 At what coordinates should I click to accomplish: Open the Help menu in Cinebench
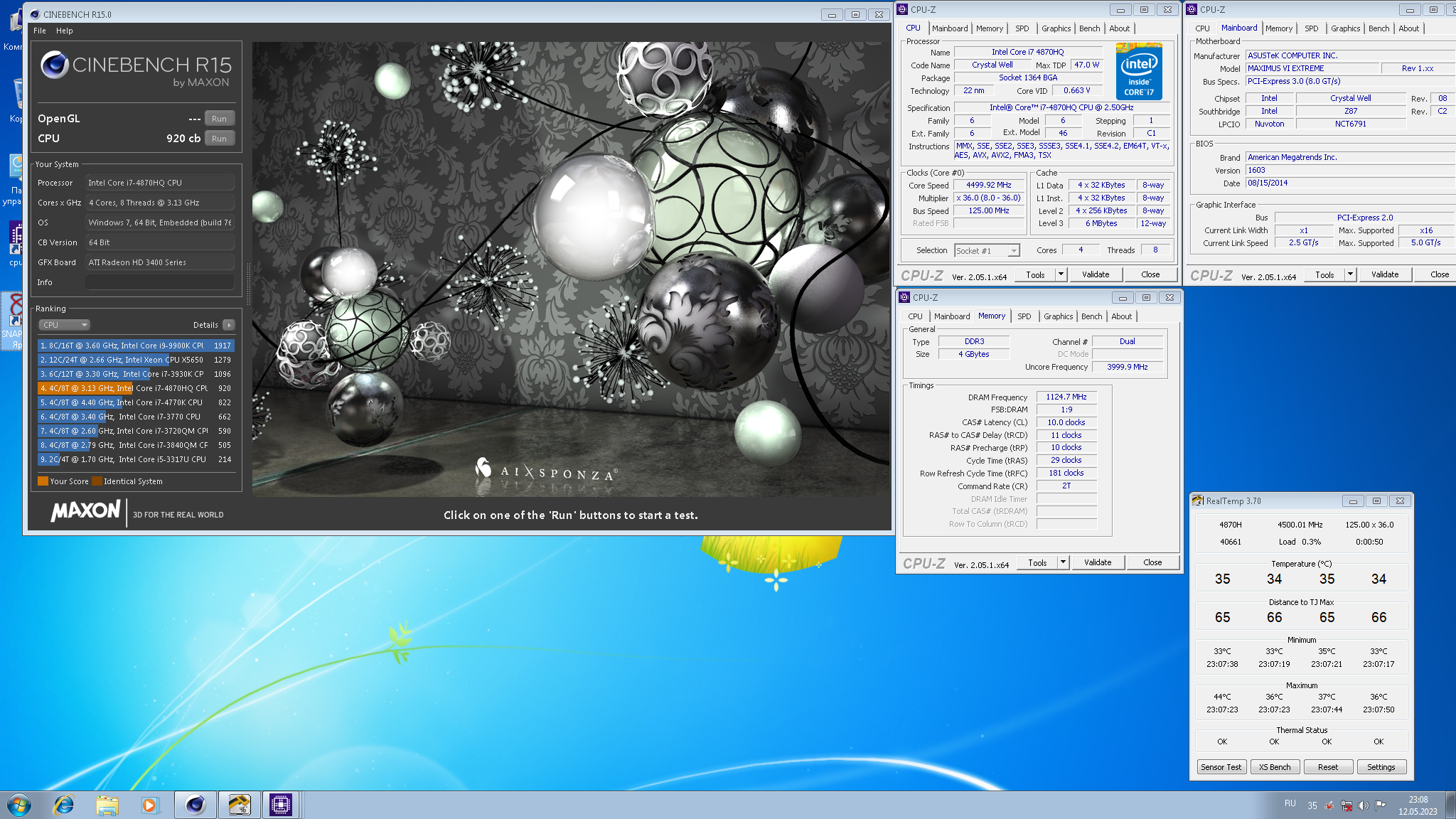[x=64, y=31]
